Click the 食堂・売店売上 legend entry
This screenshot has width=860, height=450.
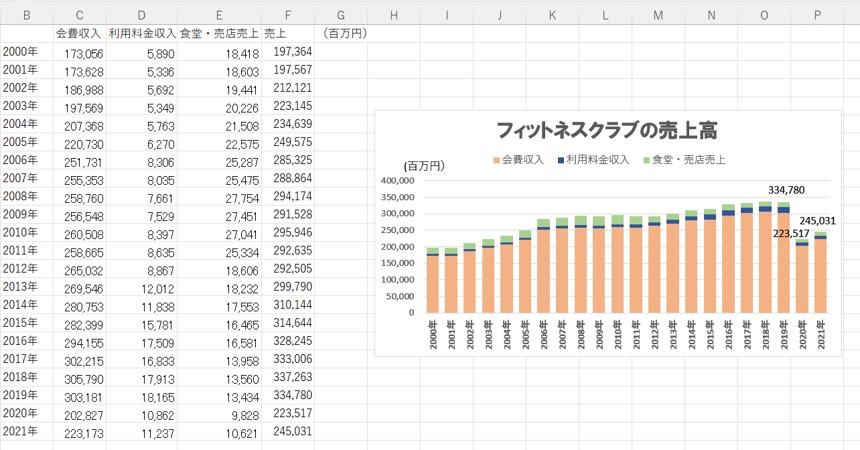pos(684,160)
